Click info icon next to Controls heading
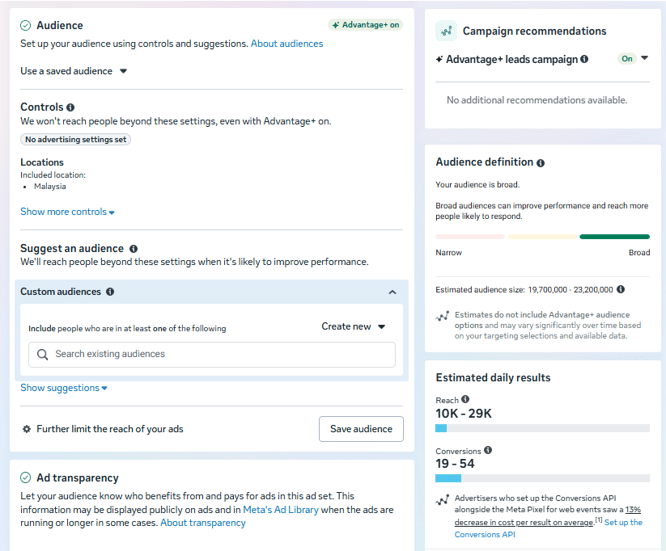Screen dimensions: 666x551 (x=70, y=107)
